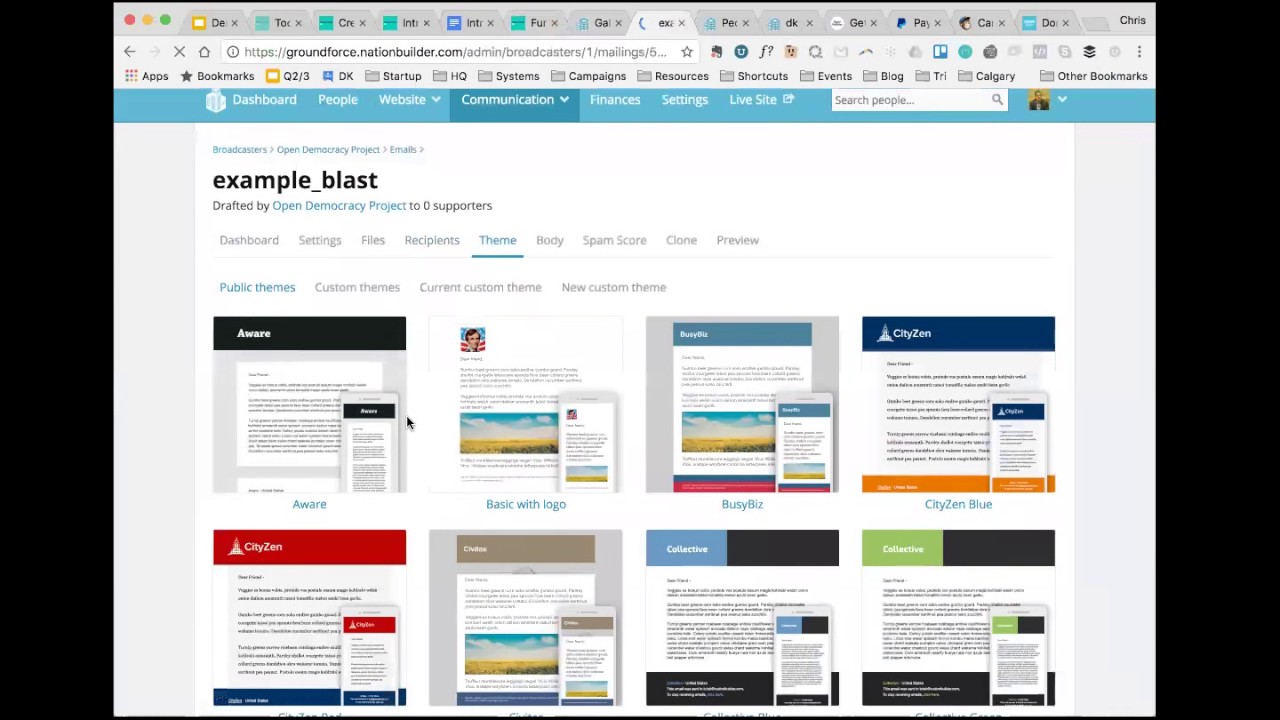Click in the Search people field
This screenshot has width=1280, height=720.
(910, 100)
